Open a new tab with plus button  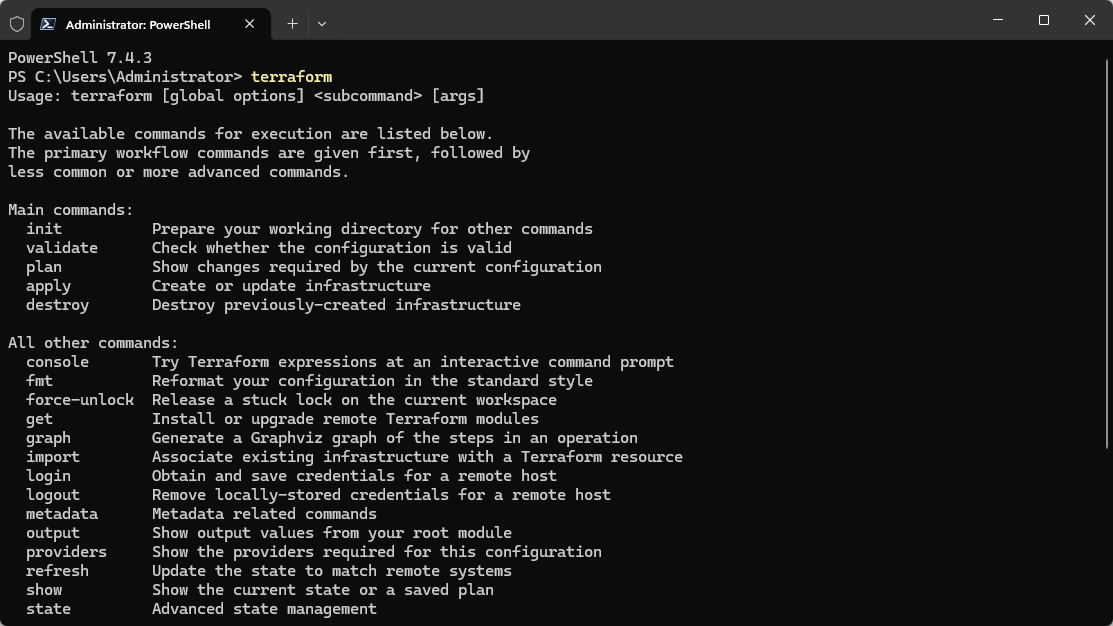click(292, 23)
